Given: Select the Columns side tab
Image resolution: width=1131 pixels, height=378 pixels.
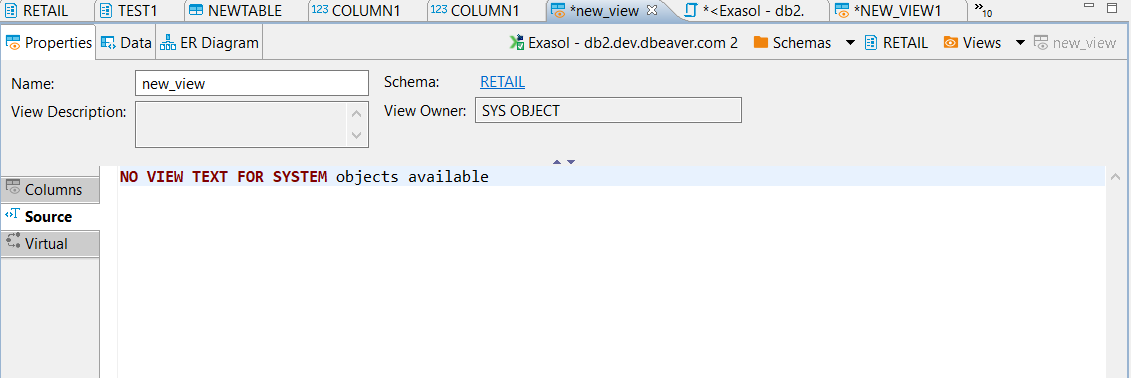Looking at the screenshot, I should 50,190.
